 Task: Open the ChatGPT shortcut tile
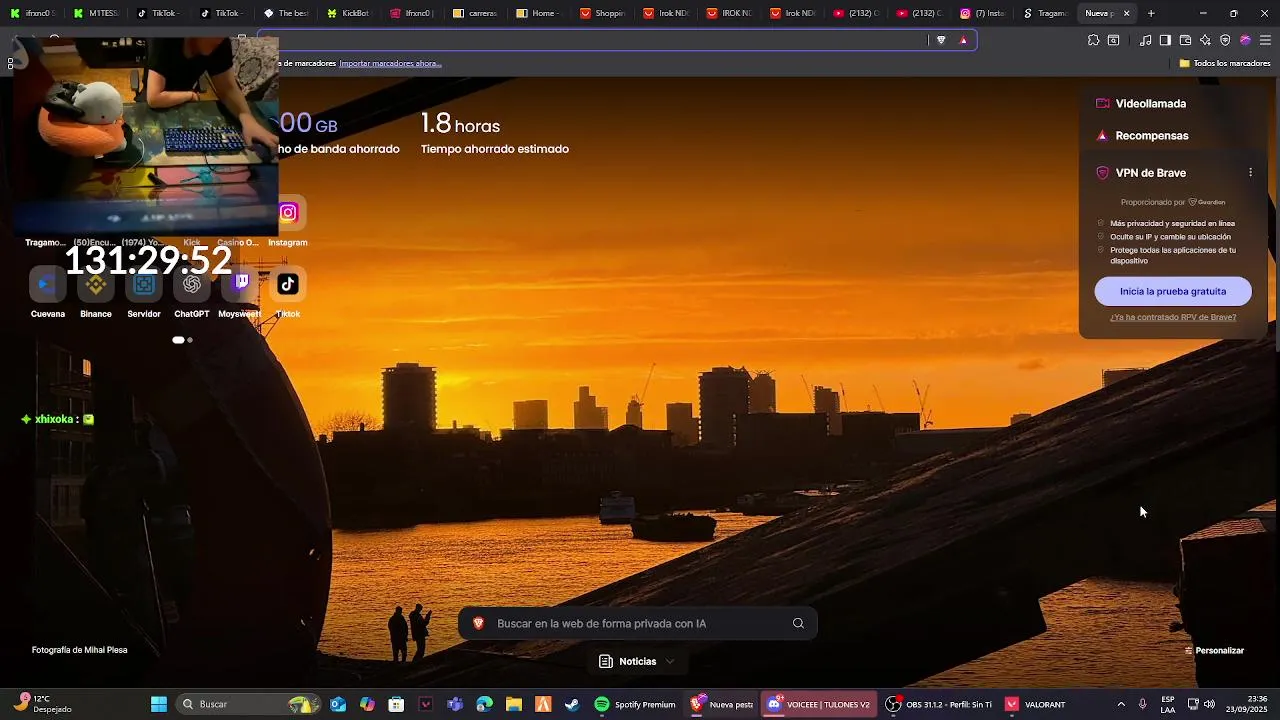tap(192, 284)
